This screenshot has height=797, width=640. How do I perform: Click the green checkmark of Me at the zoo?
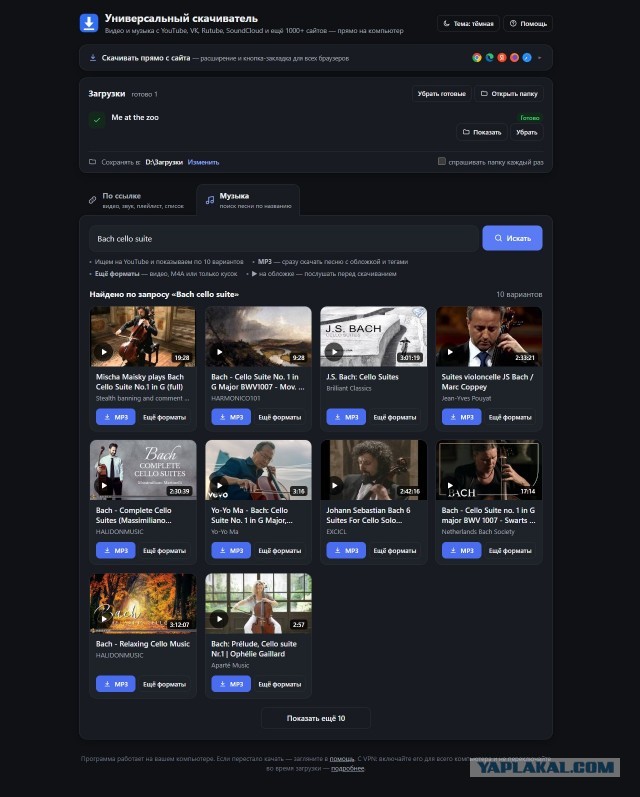(x=97, y=120)
